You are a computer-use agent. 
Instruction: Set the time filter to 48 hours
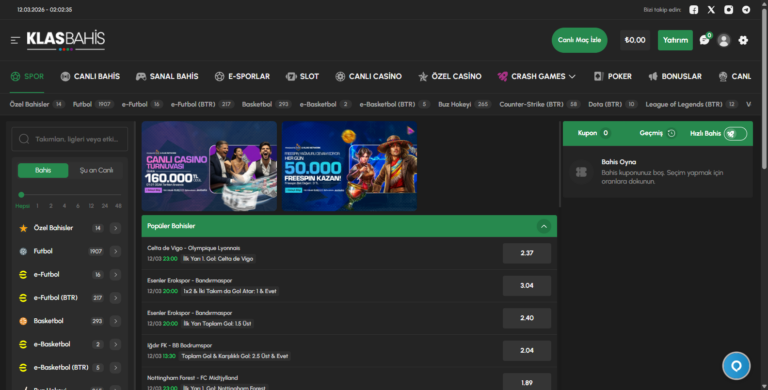tap(118, 206)
